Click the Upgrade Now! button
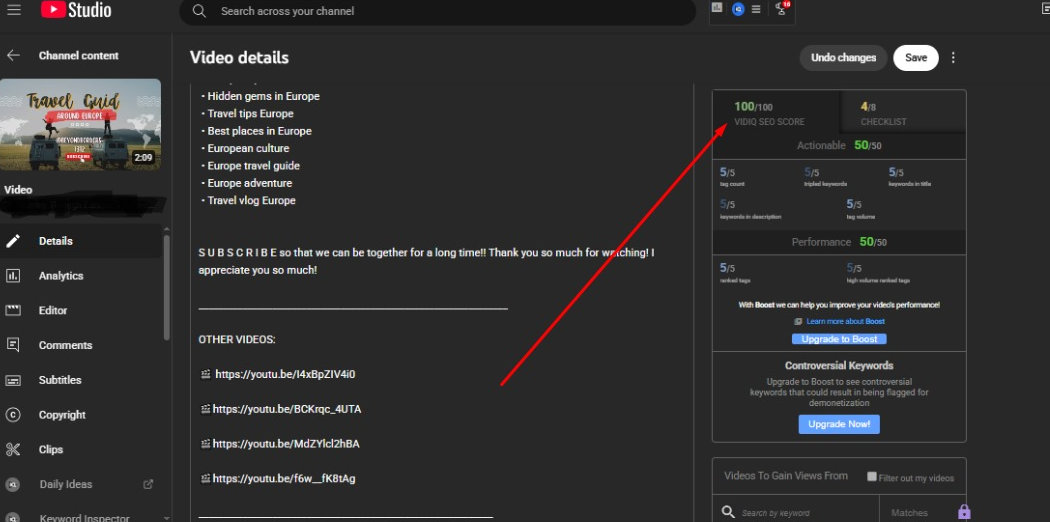Image resolution: width=1050 pixels, height=522 pixels. pos(839,424)
